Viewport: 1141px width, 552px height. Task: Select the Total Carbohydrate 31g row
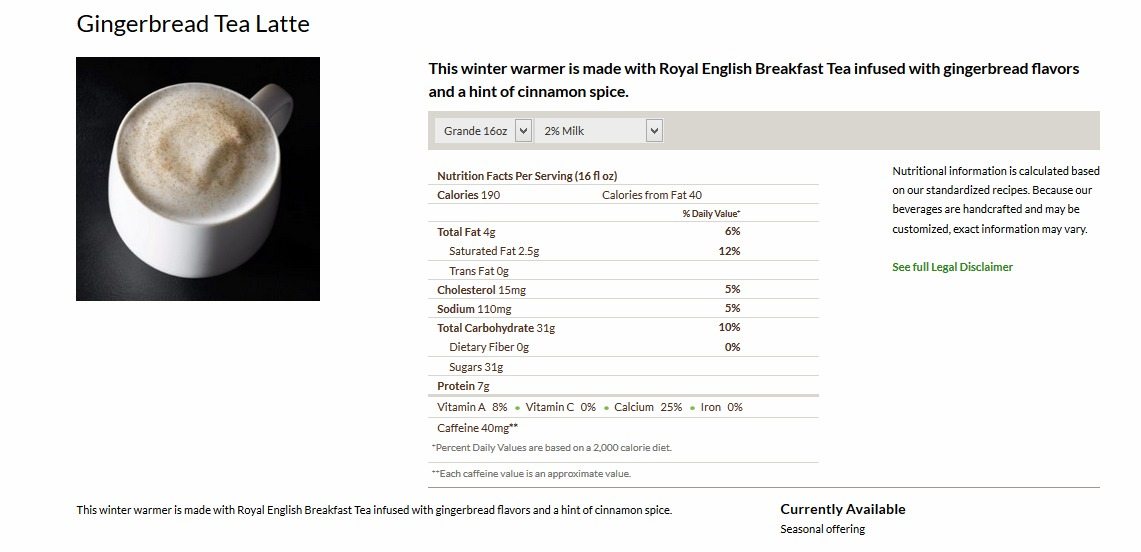[624, 328]
